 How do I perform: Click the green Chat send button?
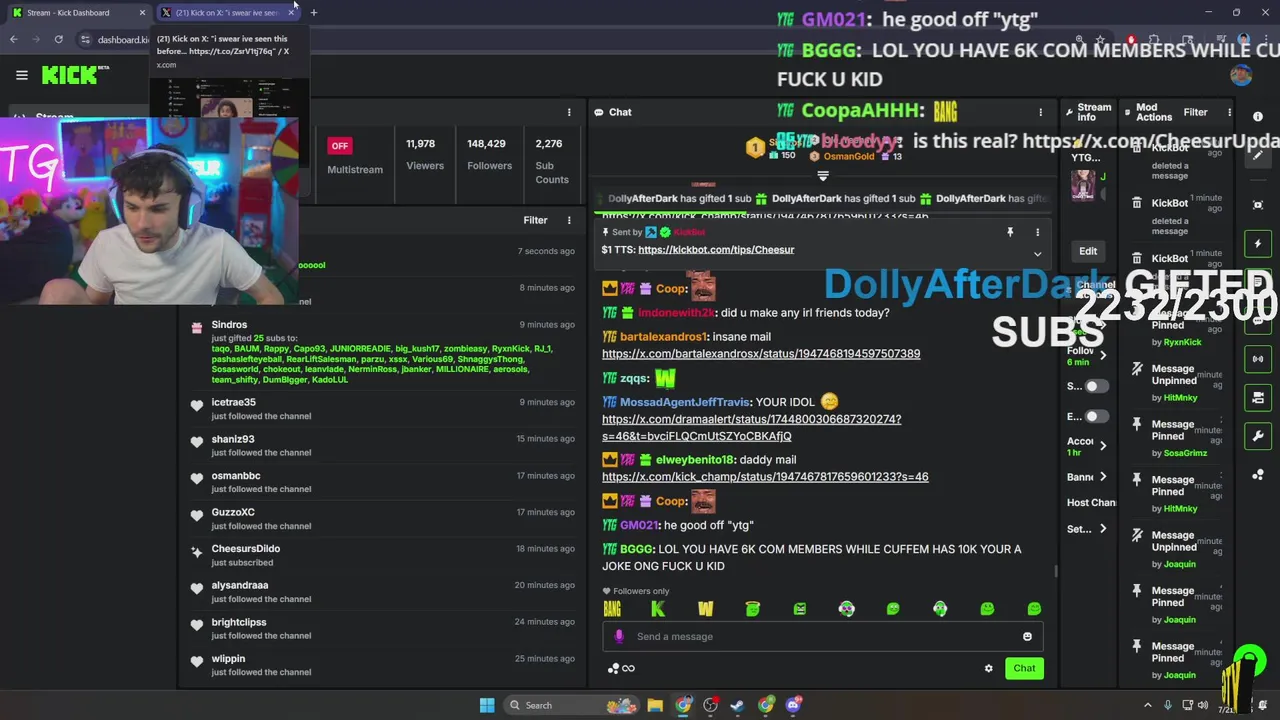(1024, 668)
